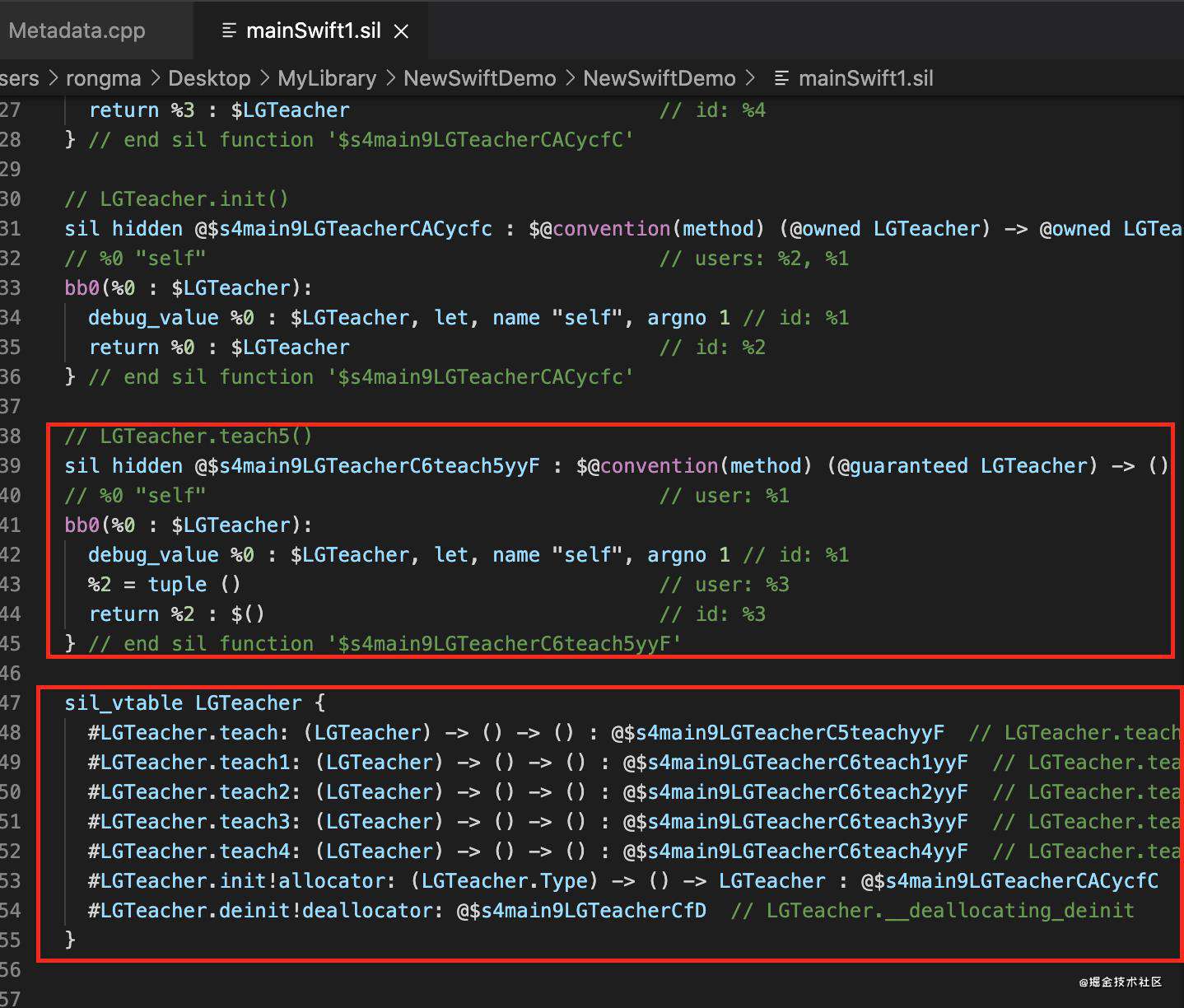Select the mainSwift1.sil tab

point(313,30)
